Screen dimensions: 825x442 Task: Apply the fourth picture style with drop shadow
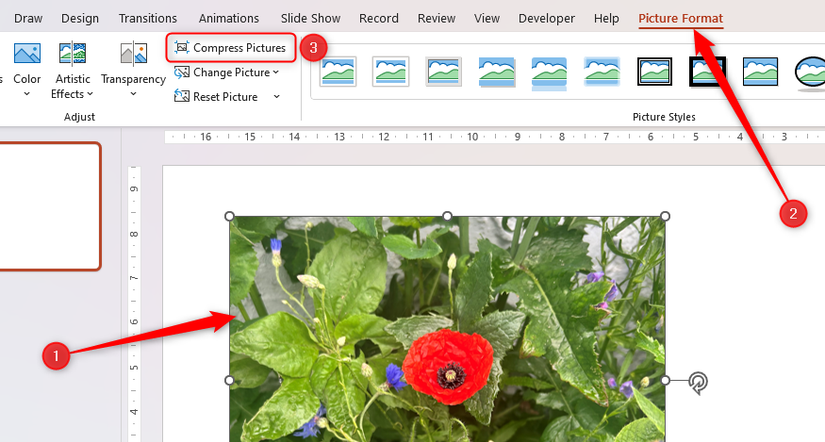click(497, 72)
